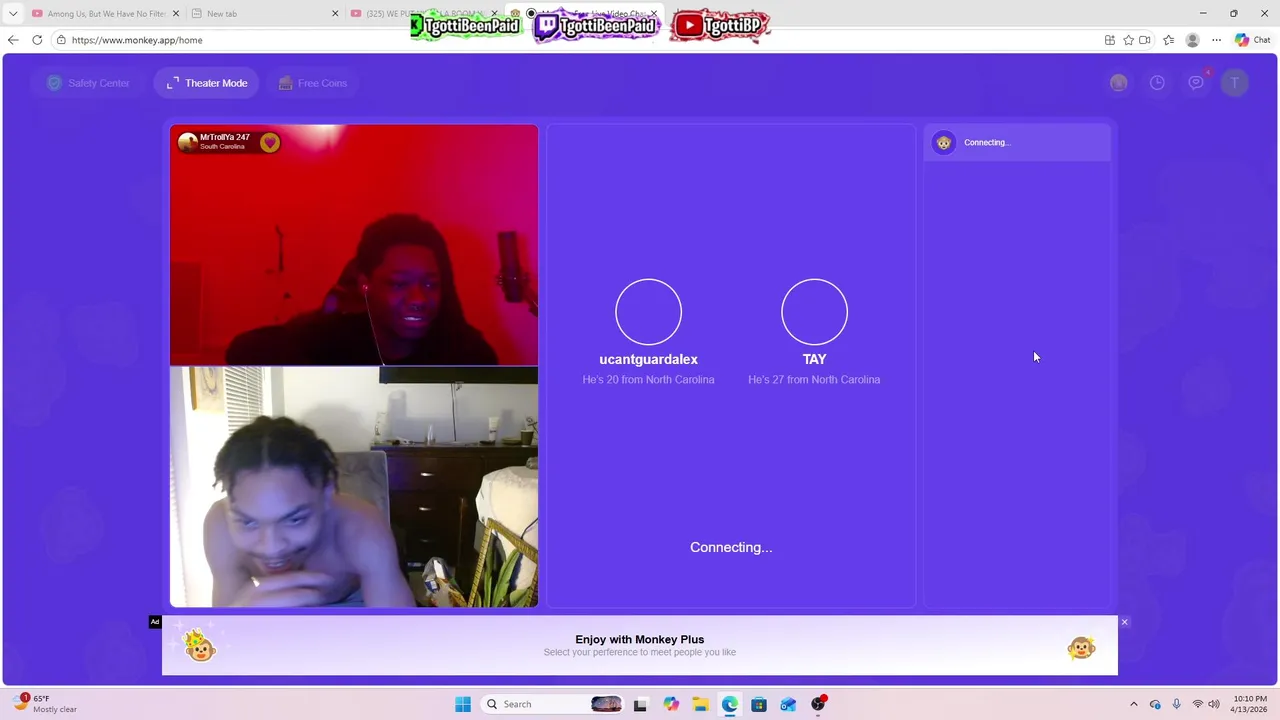Open OBS Studio from the taskbar
The width and height of the screenshot is (1280, 720).
(818, 704)
